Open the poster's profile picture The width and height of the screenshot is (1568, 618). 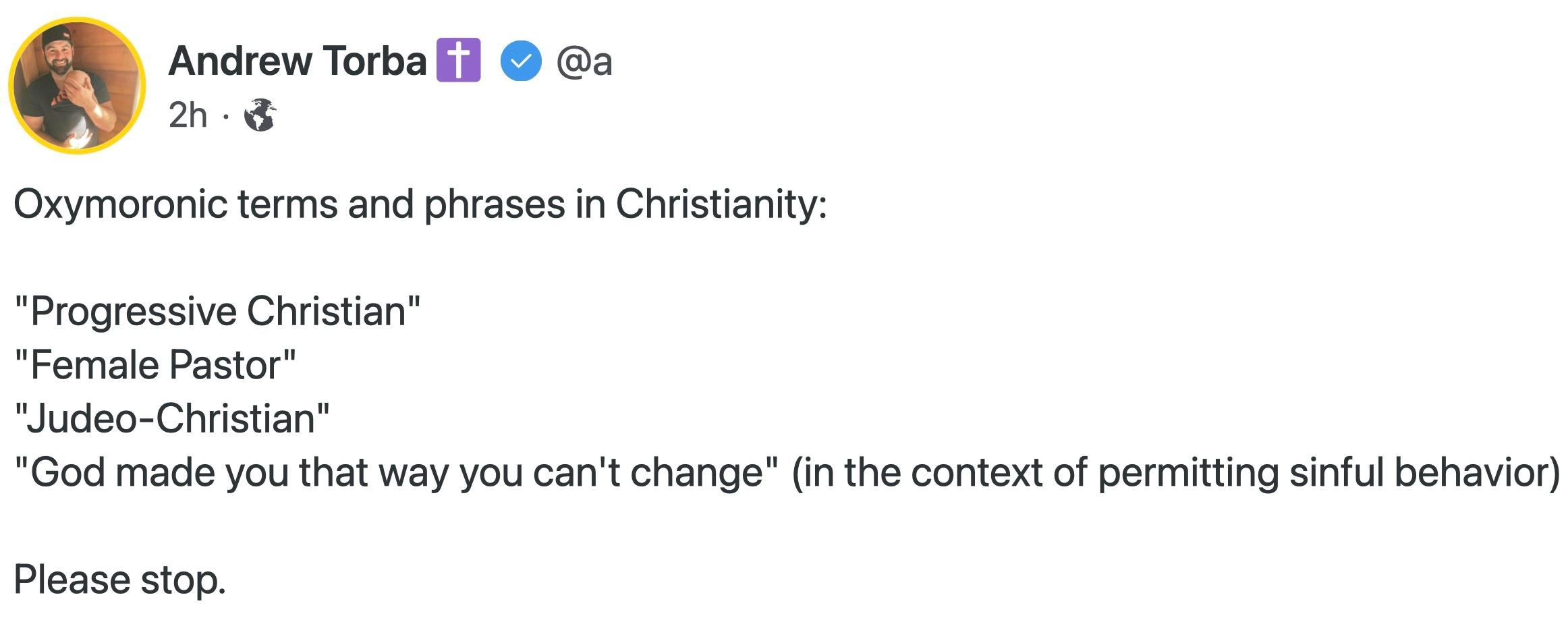pyautogui.click(x=77, y=86)
